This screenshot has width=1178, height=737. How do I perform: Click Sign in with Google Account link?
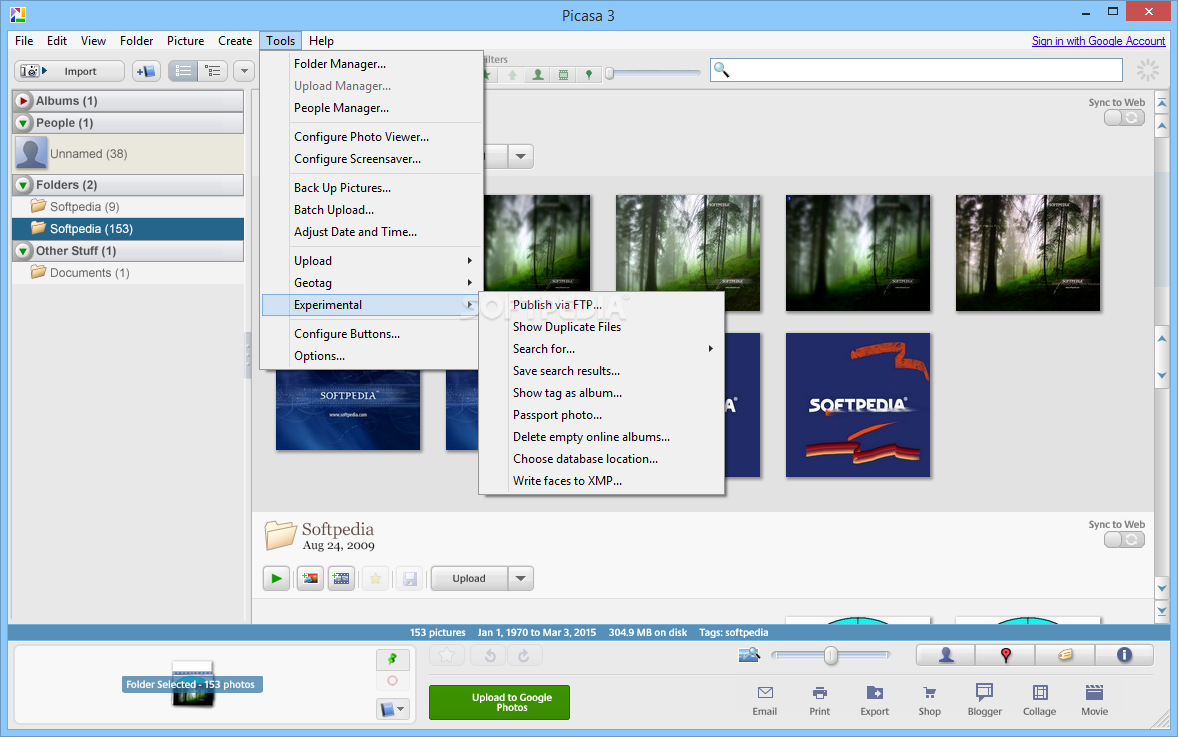(x=1098, y=41)
